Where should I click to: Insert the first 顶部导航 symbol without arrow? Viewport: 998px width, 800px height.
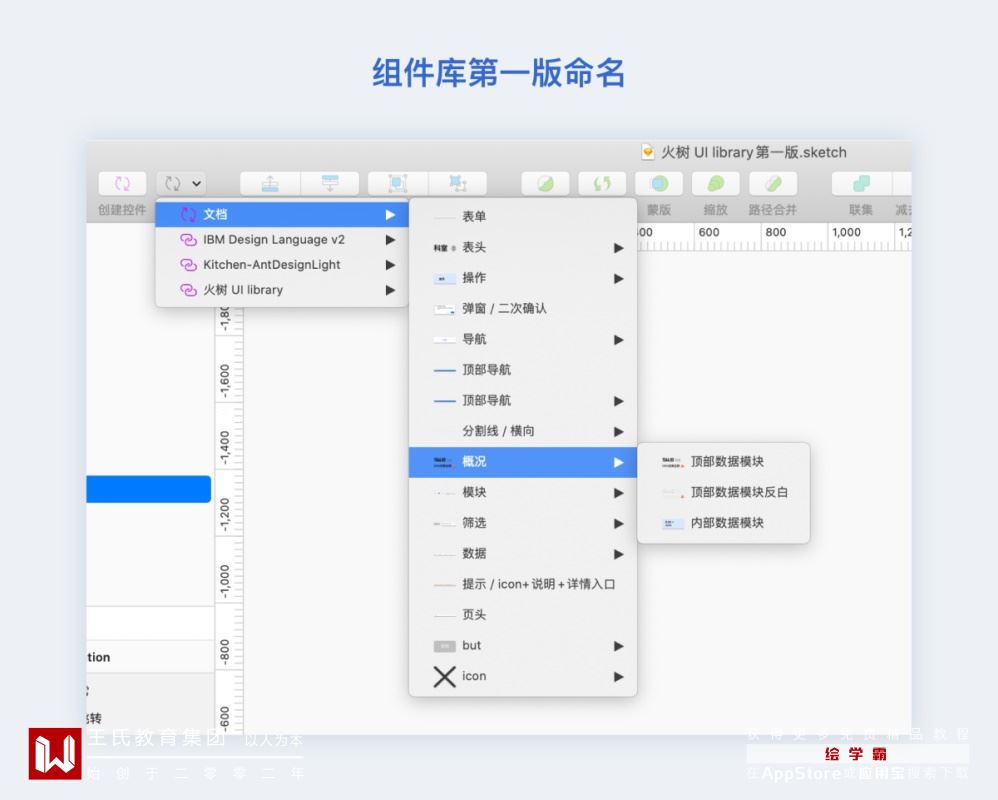523,370
